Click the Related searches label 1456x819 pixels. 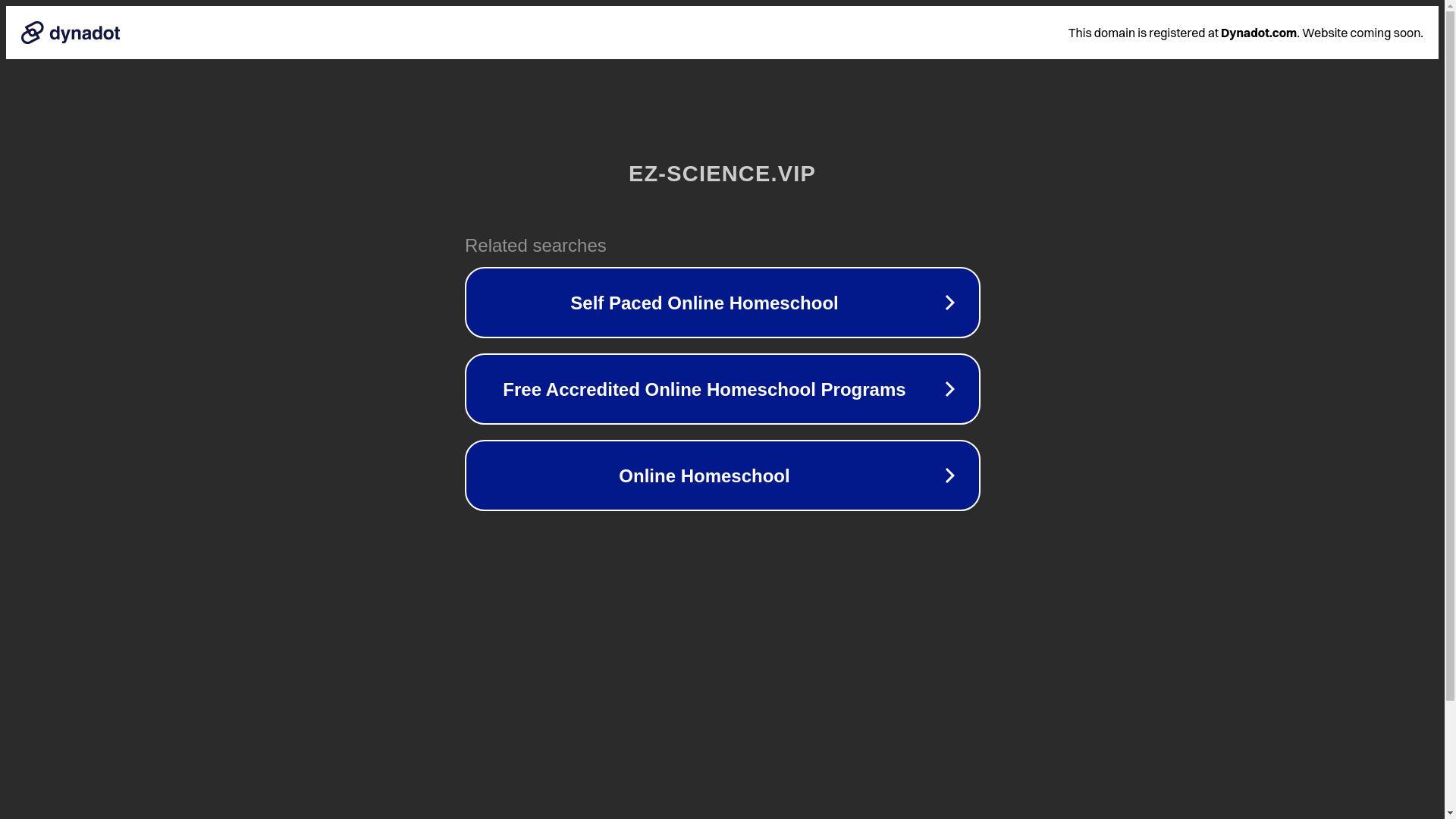535,246
